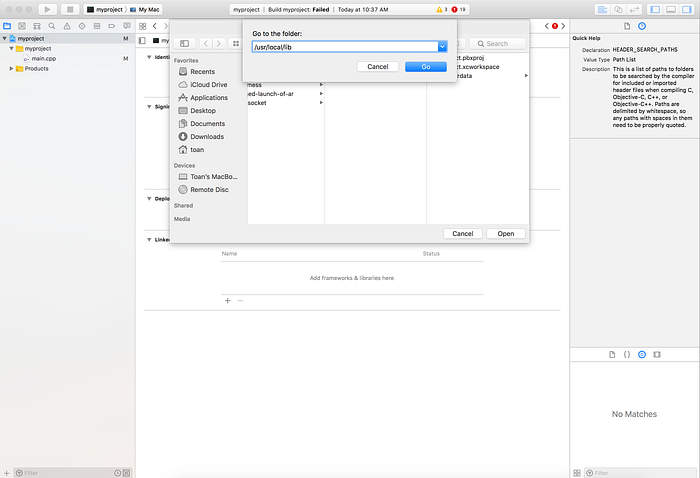Image resolution: width=700 pixels, height=478 pixels.
Task: Jump to the next issue
Action: pyautogui.click(x=563, y=26)
